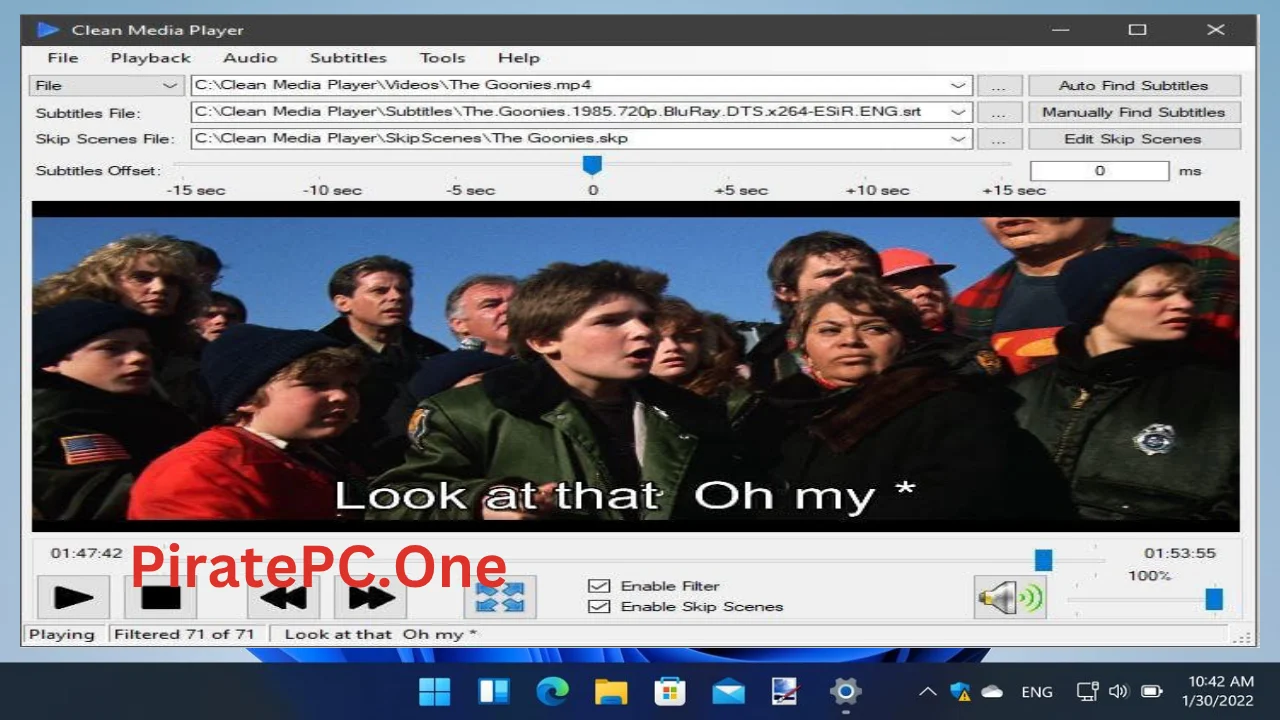Browse for skip scenes file with ... button
Viewport: 1280px width, 720px height.
pyautogui.click(x=999, y=138)
